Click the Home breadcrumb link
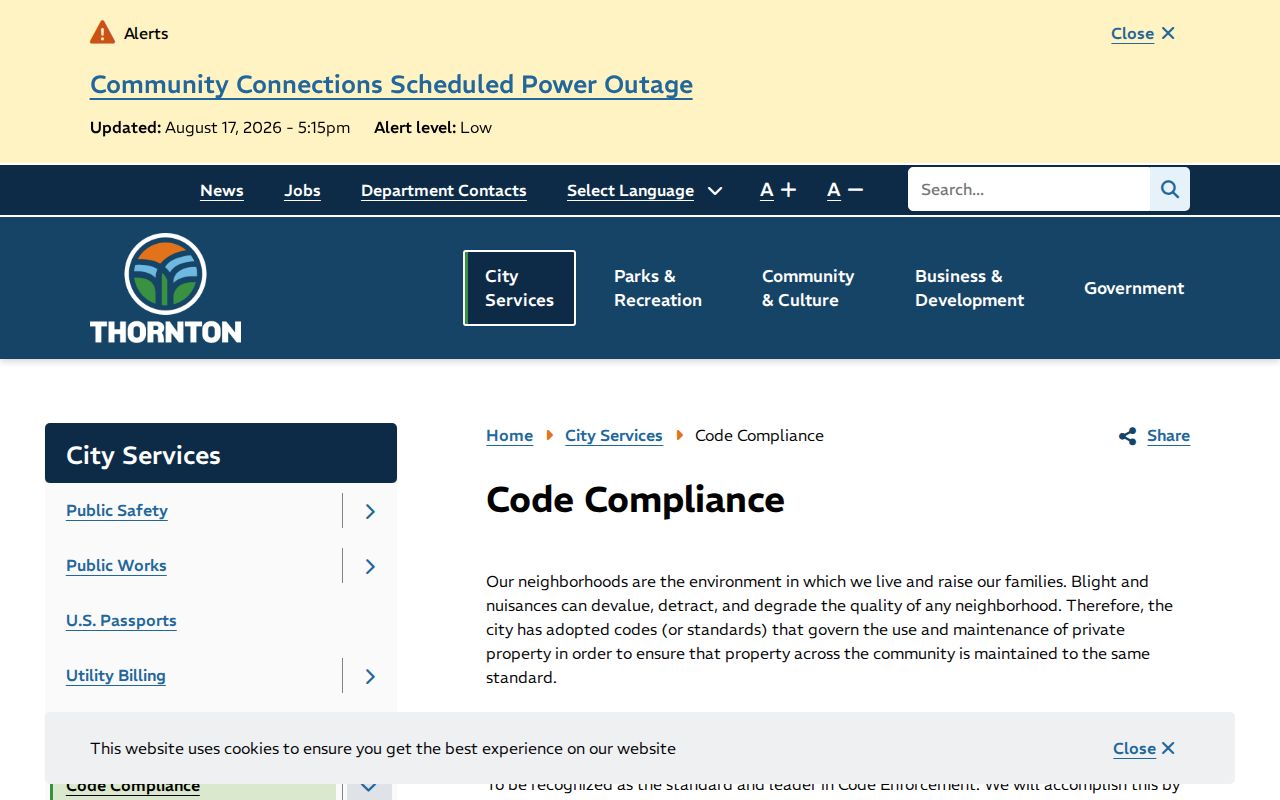The width and height of the screenshot is (1280, 800). tap(509, 436)
